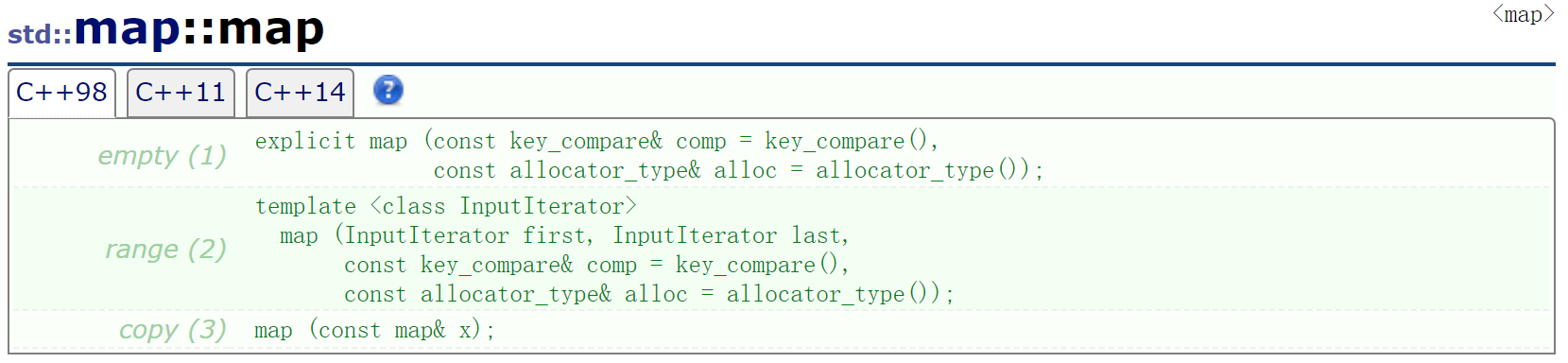Switch to the C++11 tab
Viewport: 1568px width, 363px height.
coord(181,93)
